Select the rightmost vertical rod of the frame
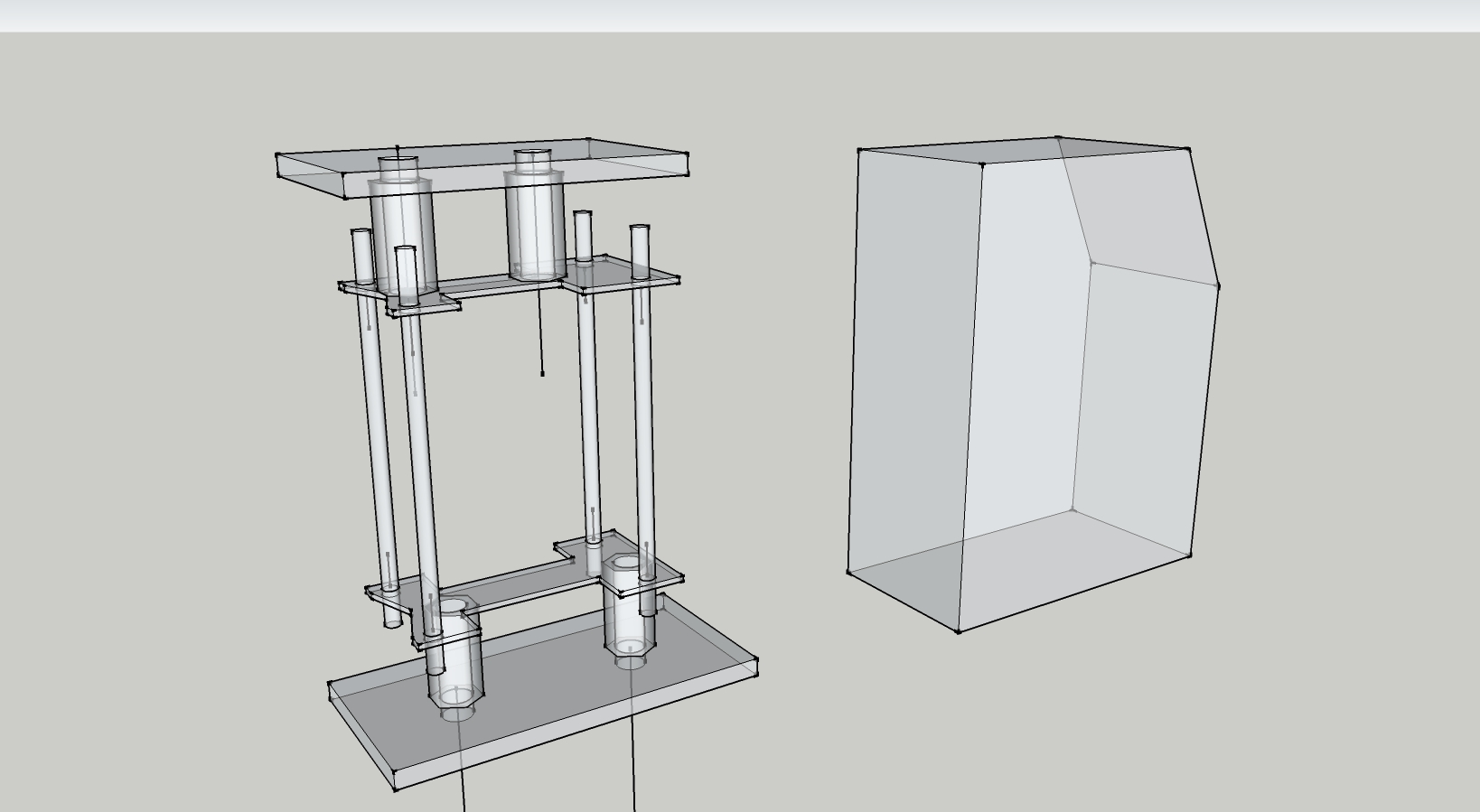The image size is (1480, 812). 643,420
